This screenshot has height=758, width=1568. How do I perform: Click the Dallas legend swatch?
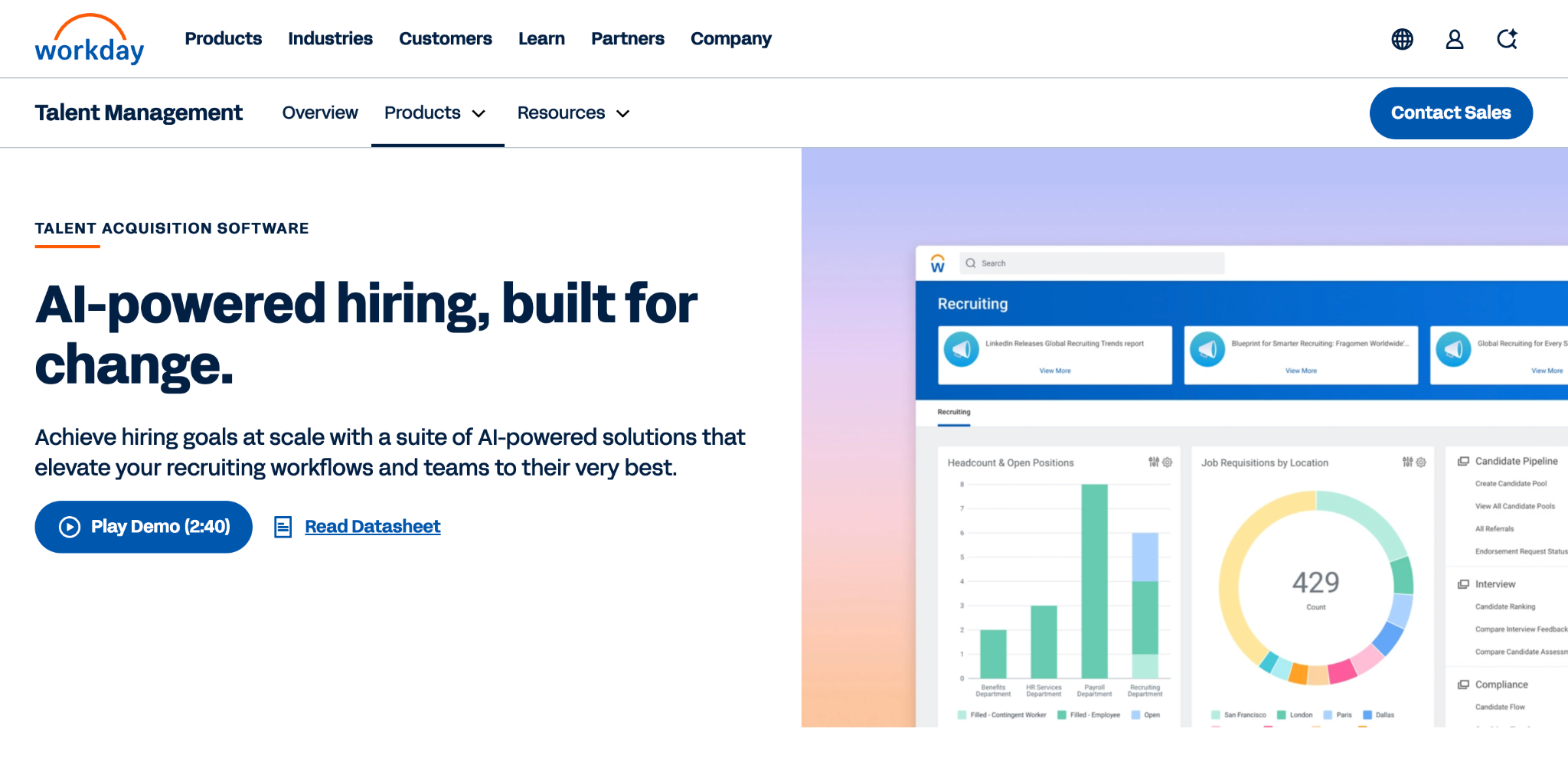click(1367, 715)
